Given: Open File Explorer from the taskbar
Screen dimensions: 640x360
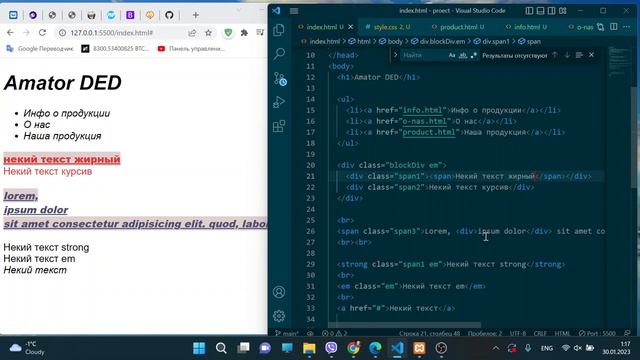Looking at the screenshot, I should click(309, 348).
